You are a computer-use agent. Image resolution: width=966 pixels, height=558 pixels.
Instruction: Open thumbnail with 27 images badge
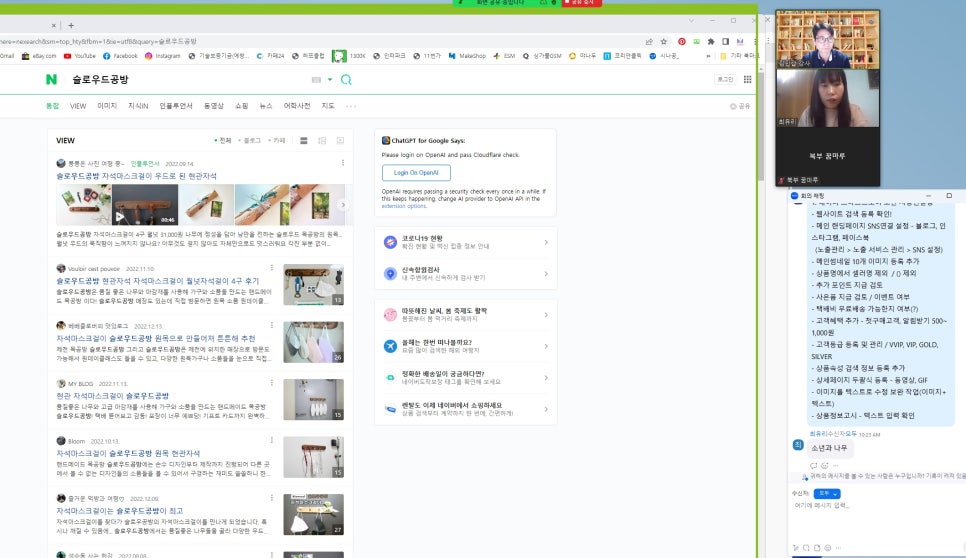tap(314, 514)
